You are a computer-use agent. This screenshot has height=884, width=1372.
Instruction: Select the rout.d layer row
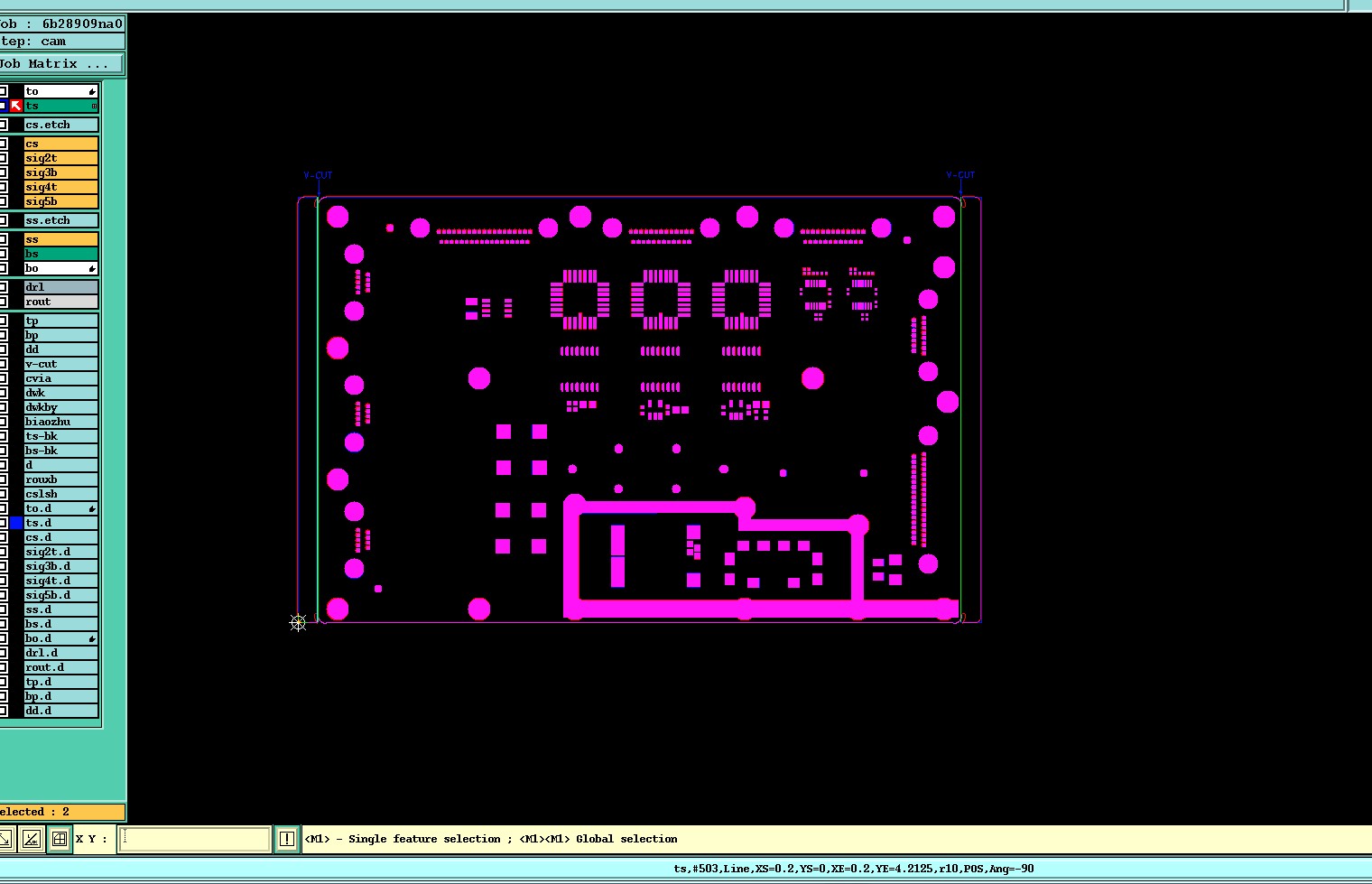[60, 667]
